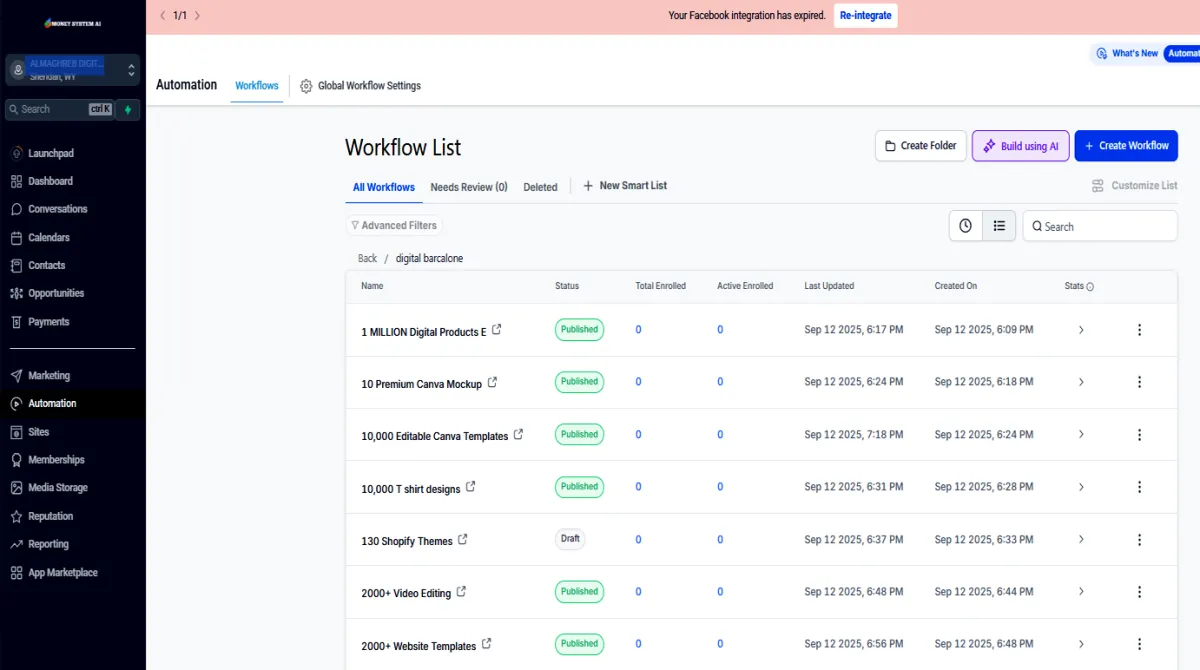Click the Create Folder button
The height and width of the screenshot is (670, 1200).
tap(921, 146)
